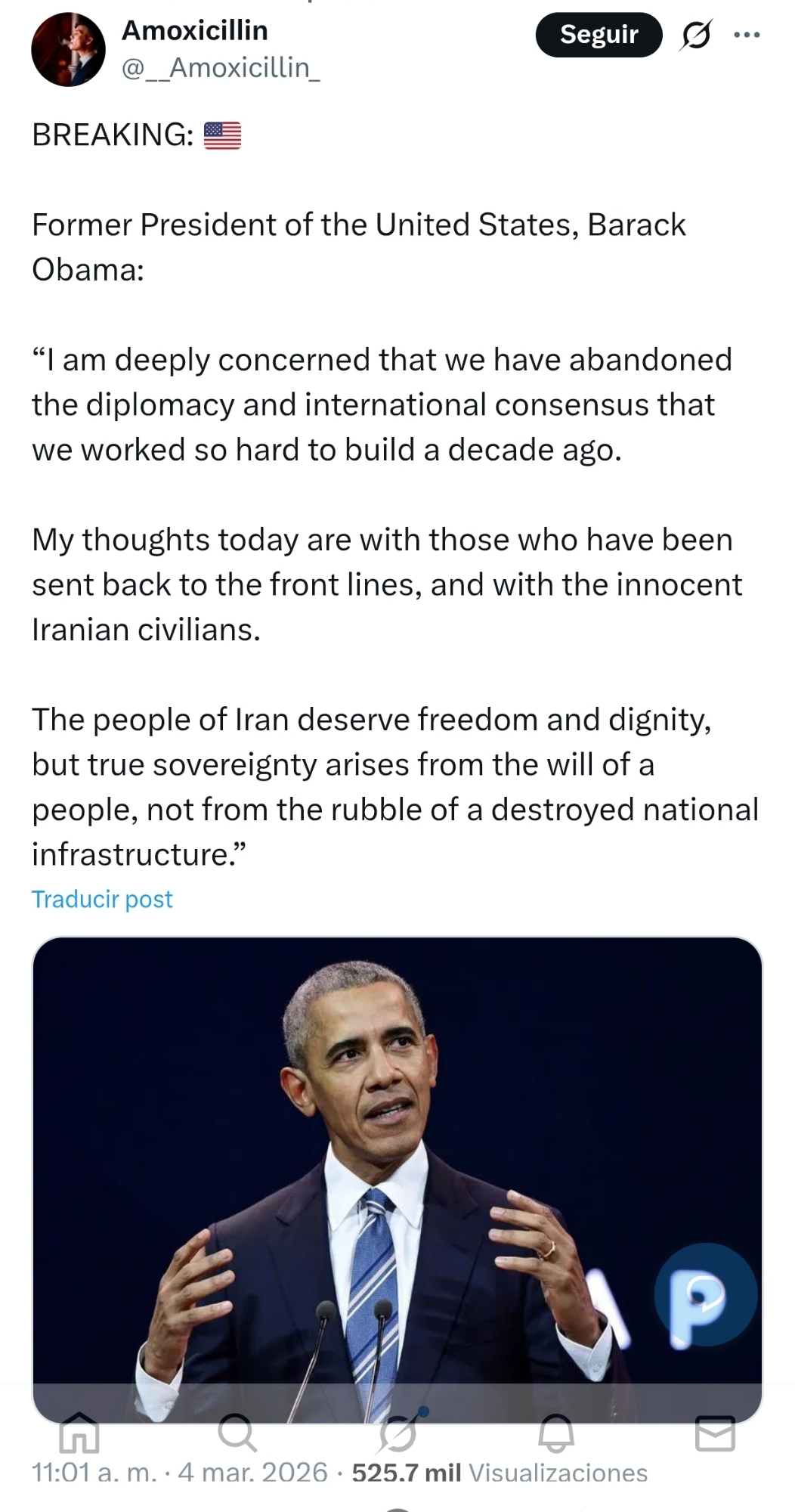Open Messages envelope in bottom bar

715,1433
